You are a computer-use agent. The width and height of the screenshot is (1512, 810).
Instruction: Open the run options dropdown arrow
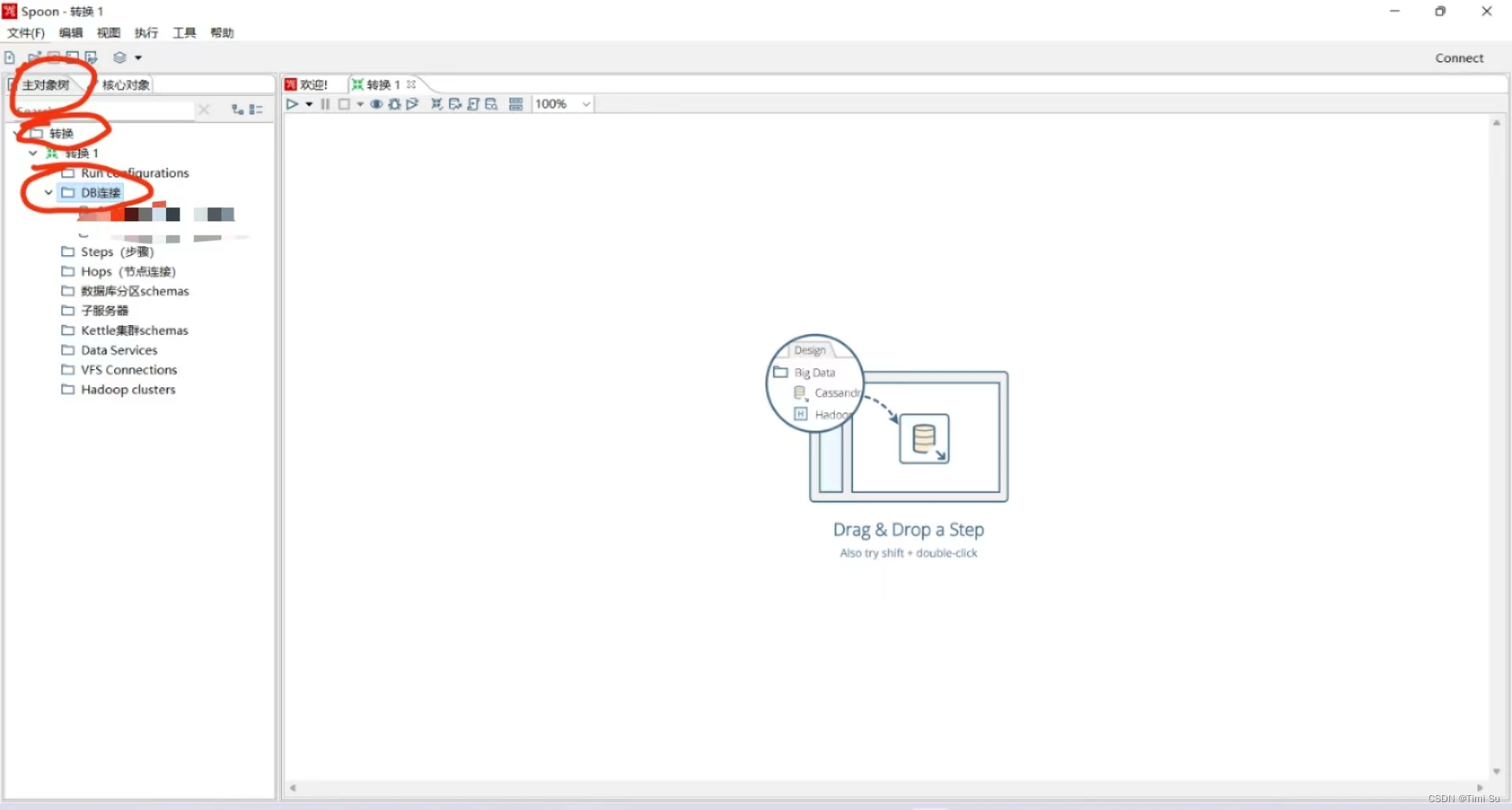(309, 103)
